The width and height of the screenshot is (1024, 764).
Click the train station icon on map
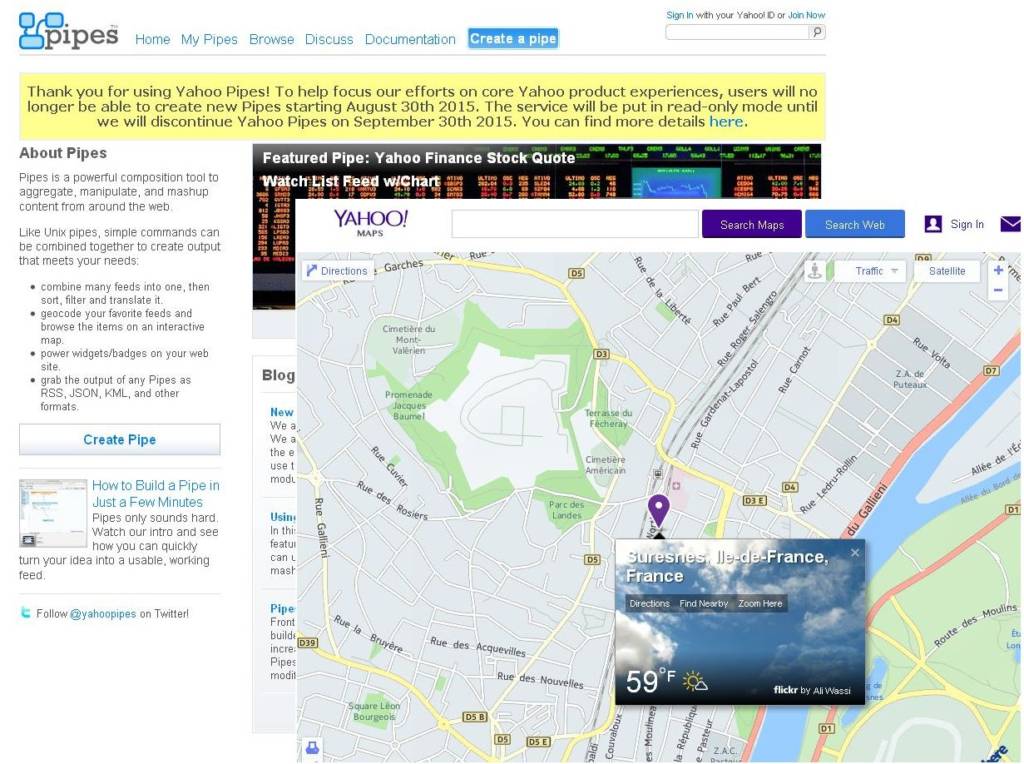click(x=658, y=473)
